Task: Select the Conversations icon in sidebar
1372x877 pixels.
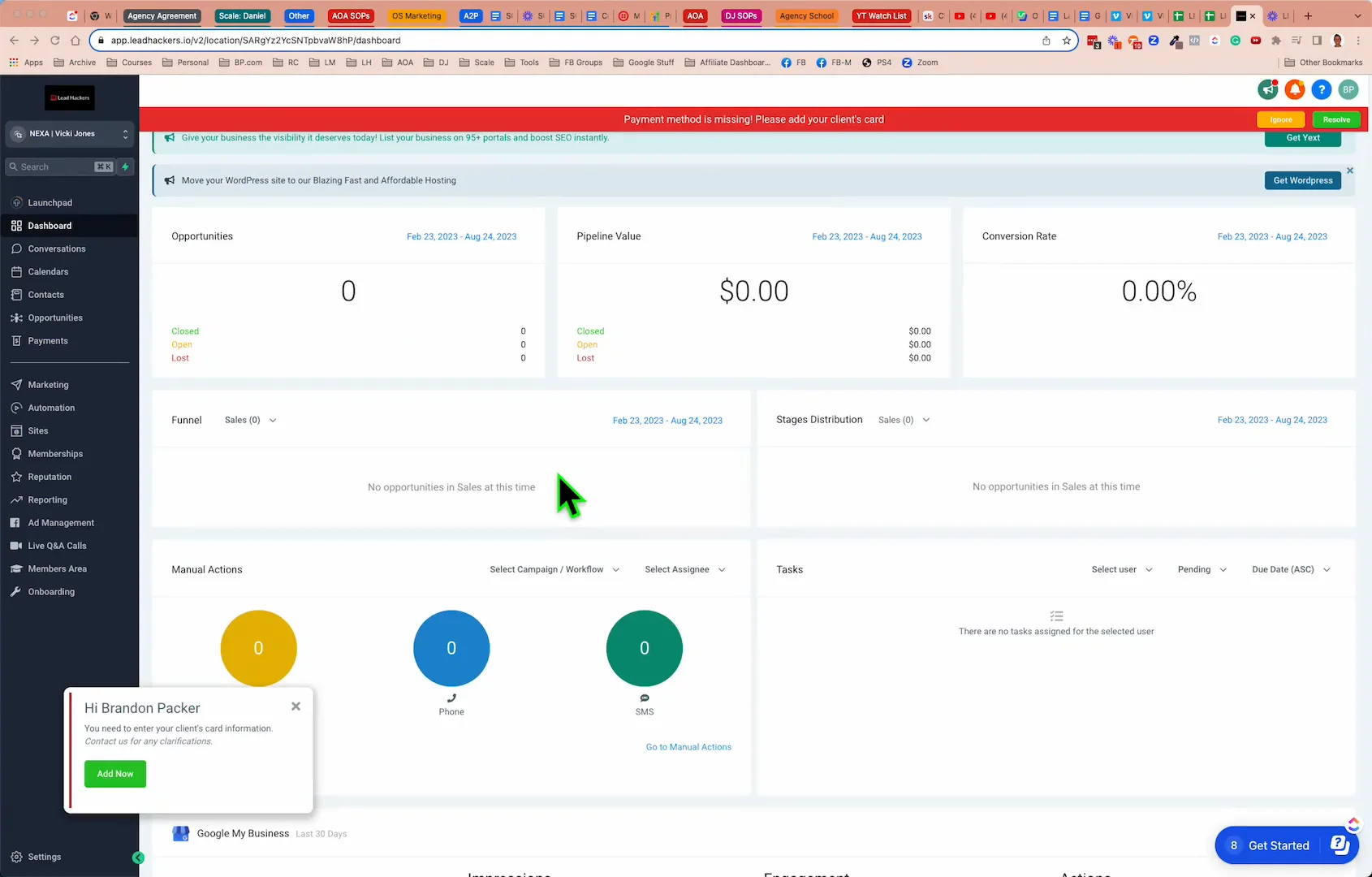Action: coord(17,248)
